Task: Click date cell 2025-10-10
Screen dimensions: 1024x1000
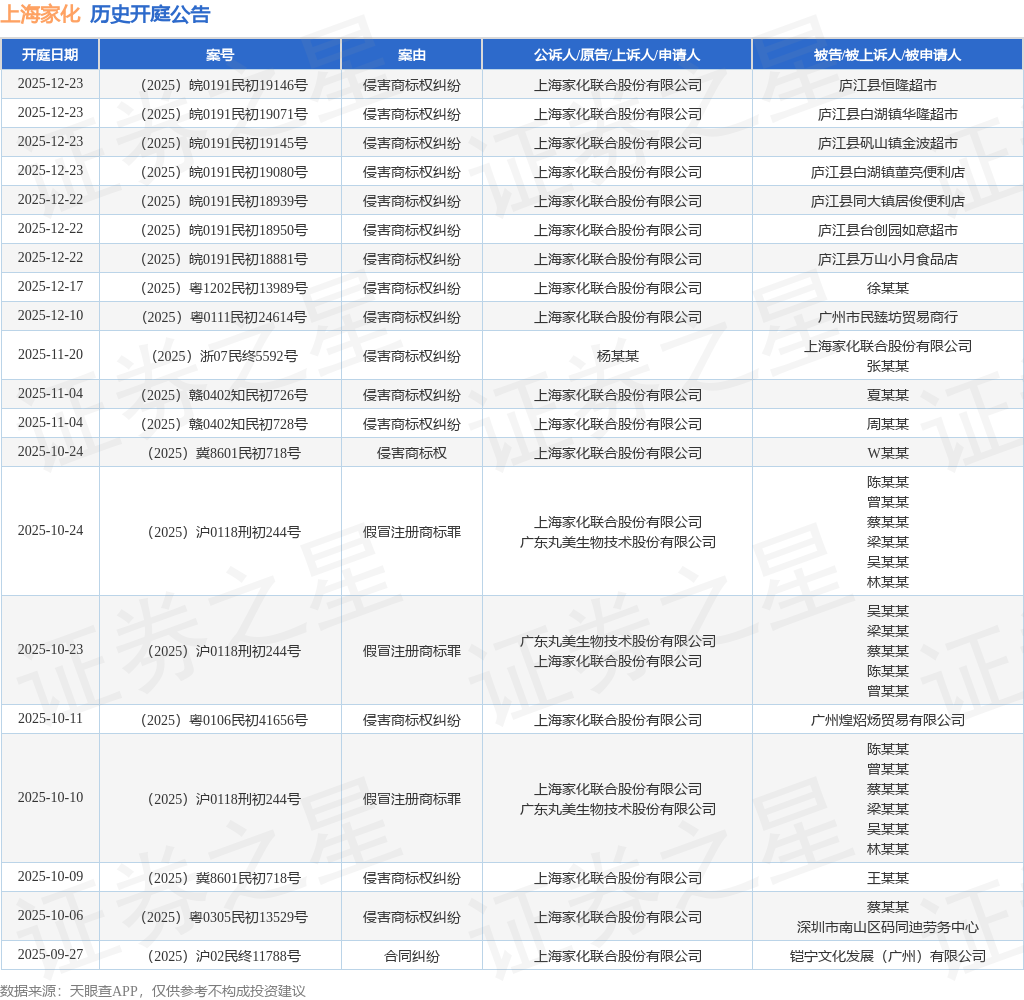Action: (x=50, y=798)
